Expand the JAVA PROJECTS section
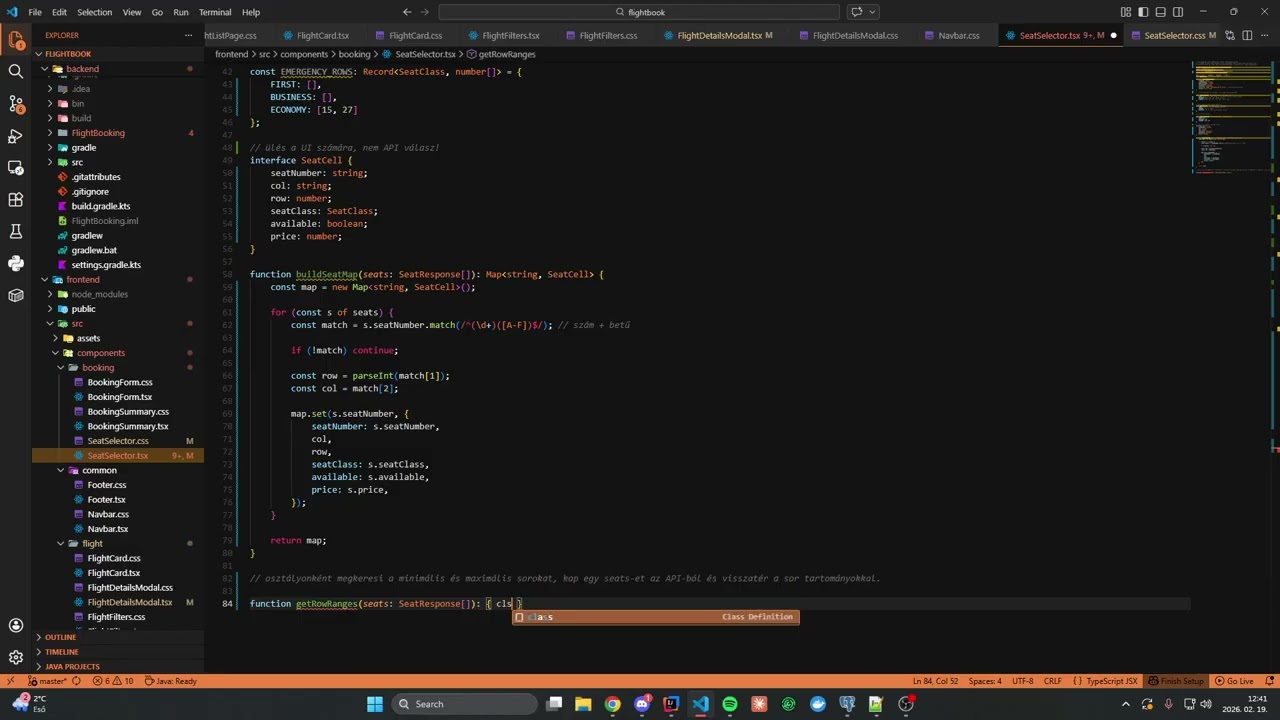 72,666
